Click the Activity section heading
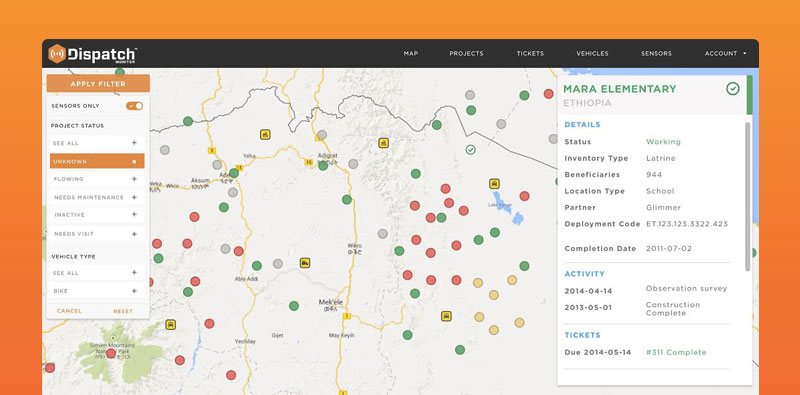Image resolution: width=800 pixels, height=395 pixels. click(584, 274)
